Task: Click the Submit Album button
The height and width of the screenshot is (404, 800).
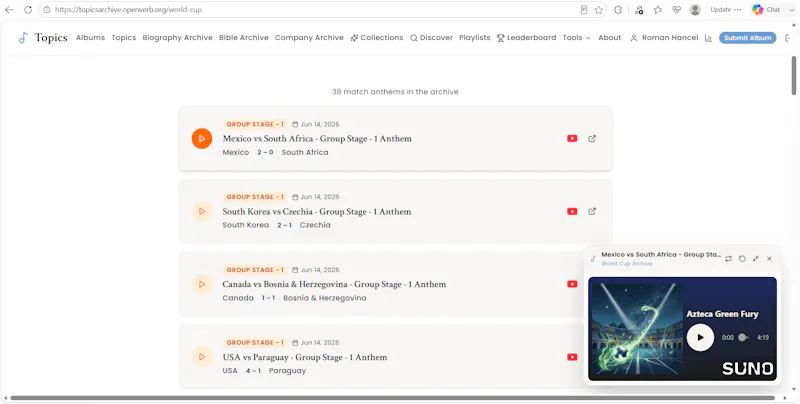Action: (x=747, y=38)
